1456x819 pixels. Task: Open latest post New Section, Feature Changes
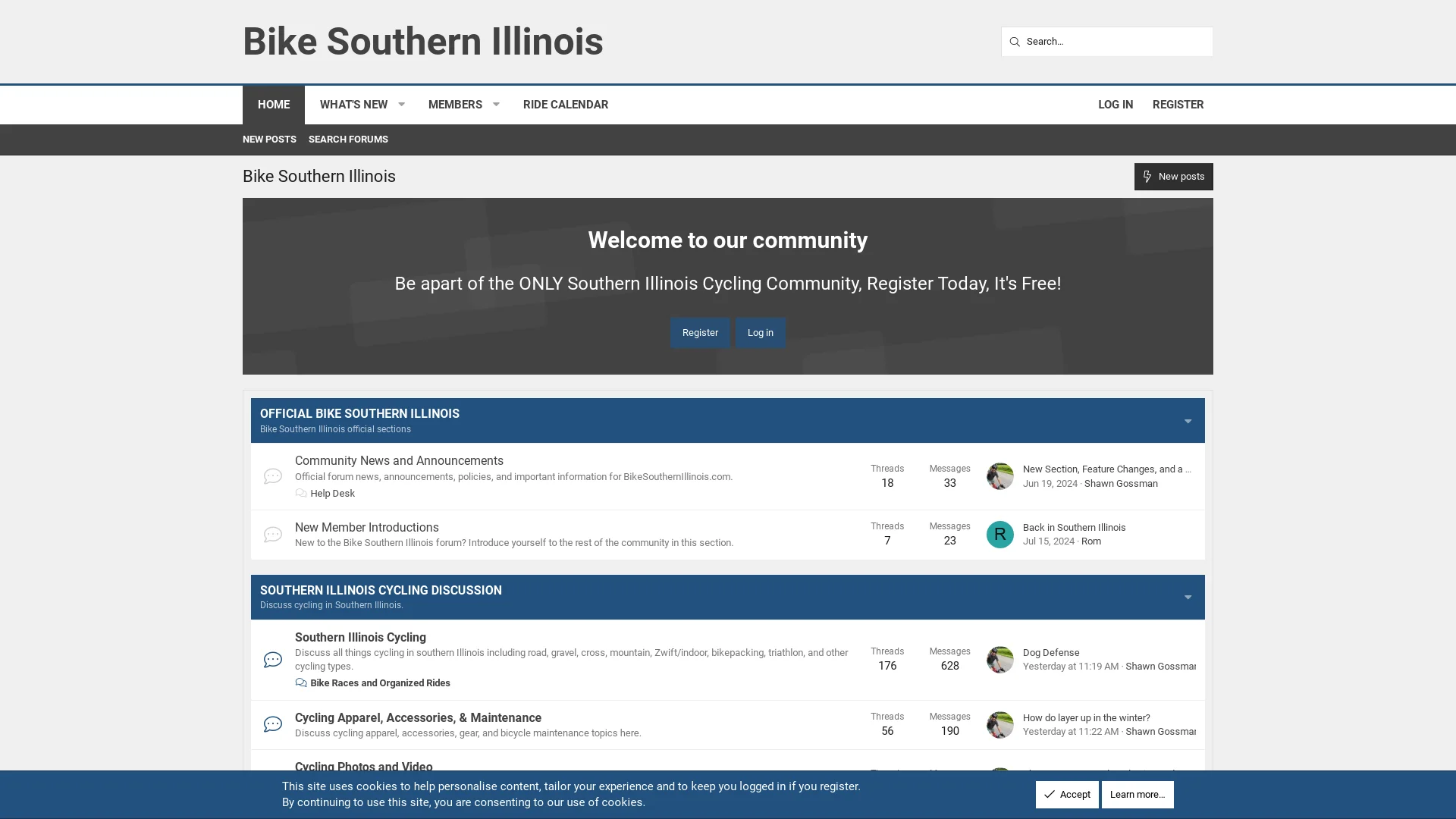[1106, 469]
